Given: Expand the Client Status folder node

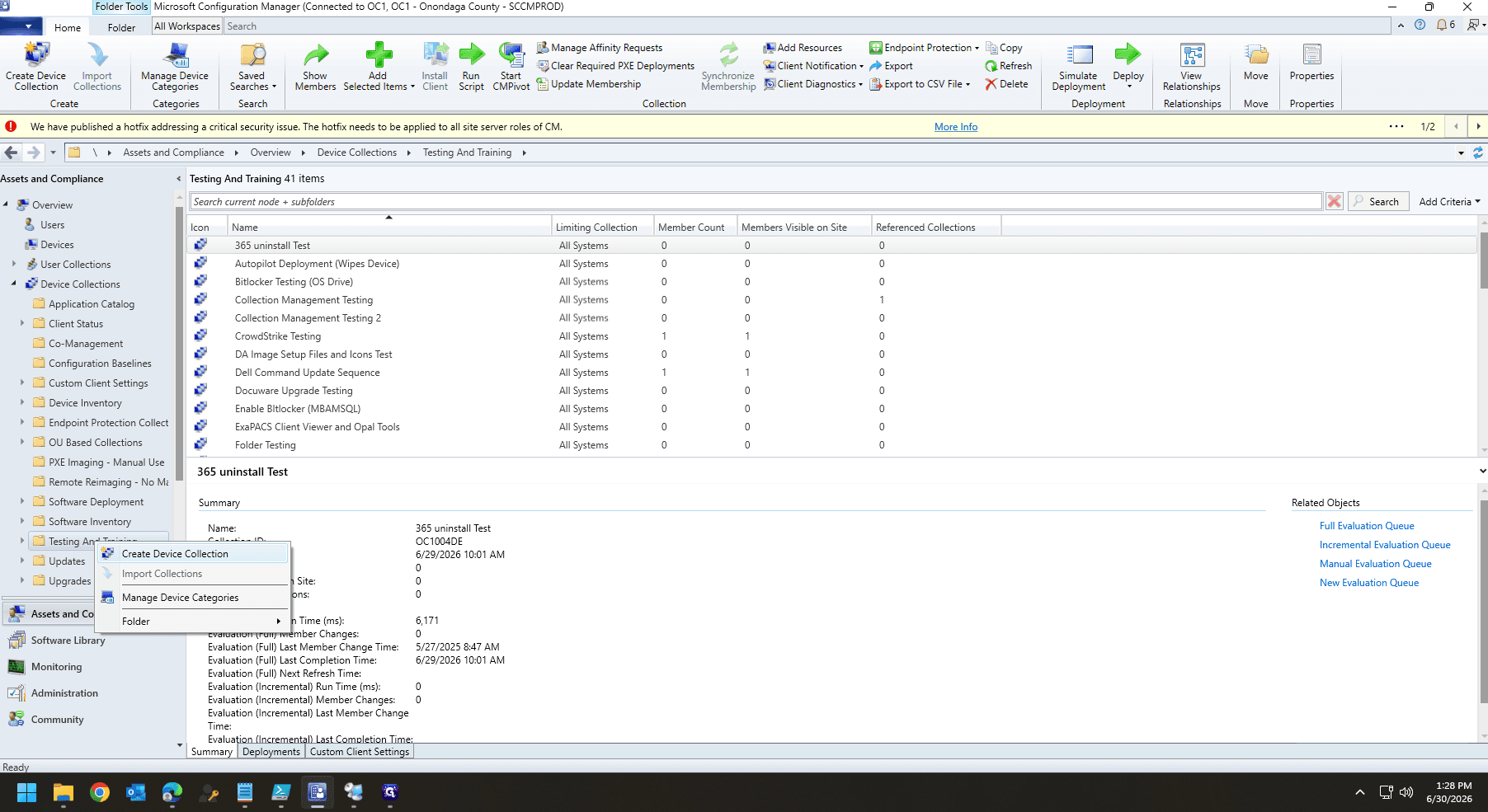Looking at the screenshot, I should coord(22,323).
